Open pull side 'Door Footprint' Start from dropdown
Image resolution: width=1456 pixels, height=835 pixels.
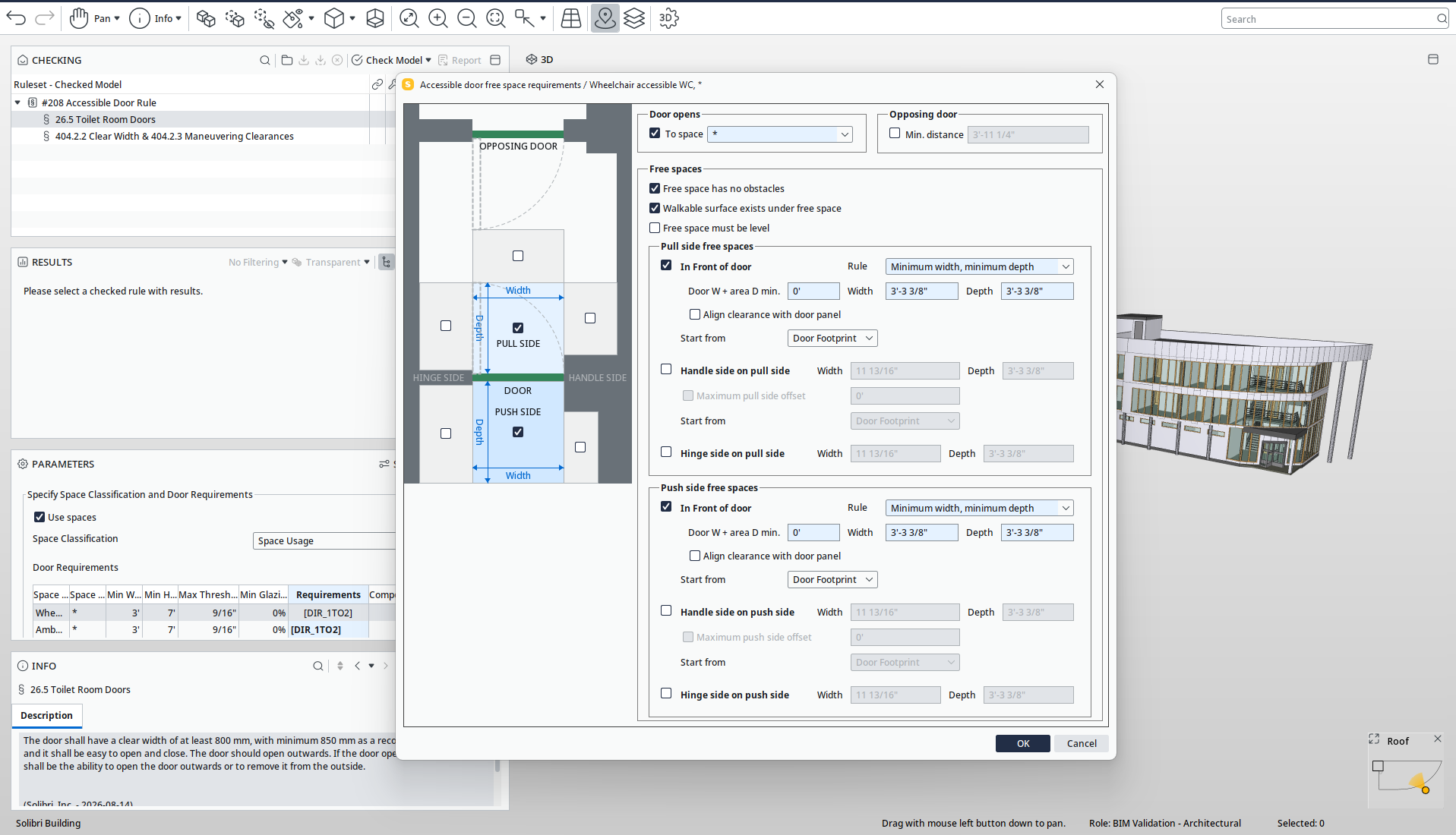tap(832, 338)
